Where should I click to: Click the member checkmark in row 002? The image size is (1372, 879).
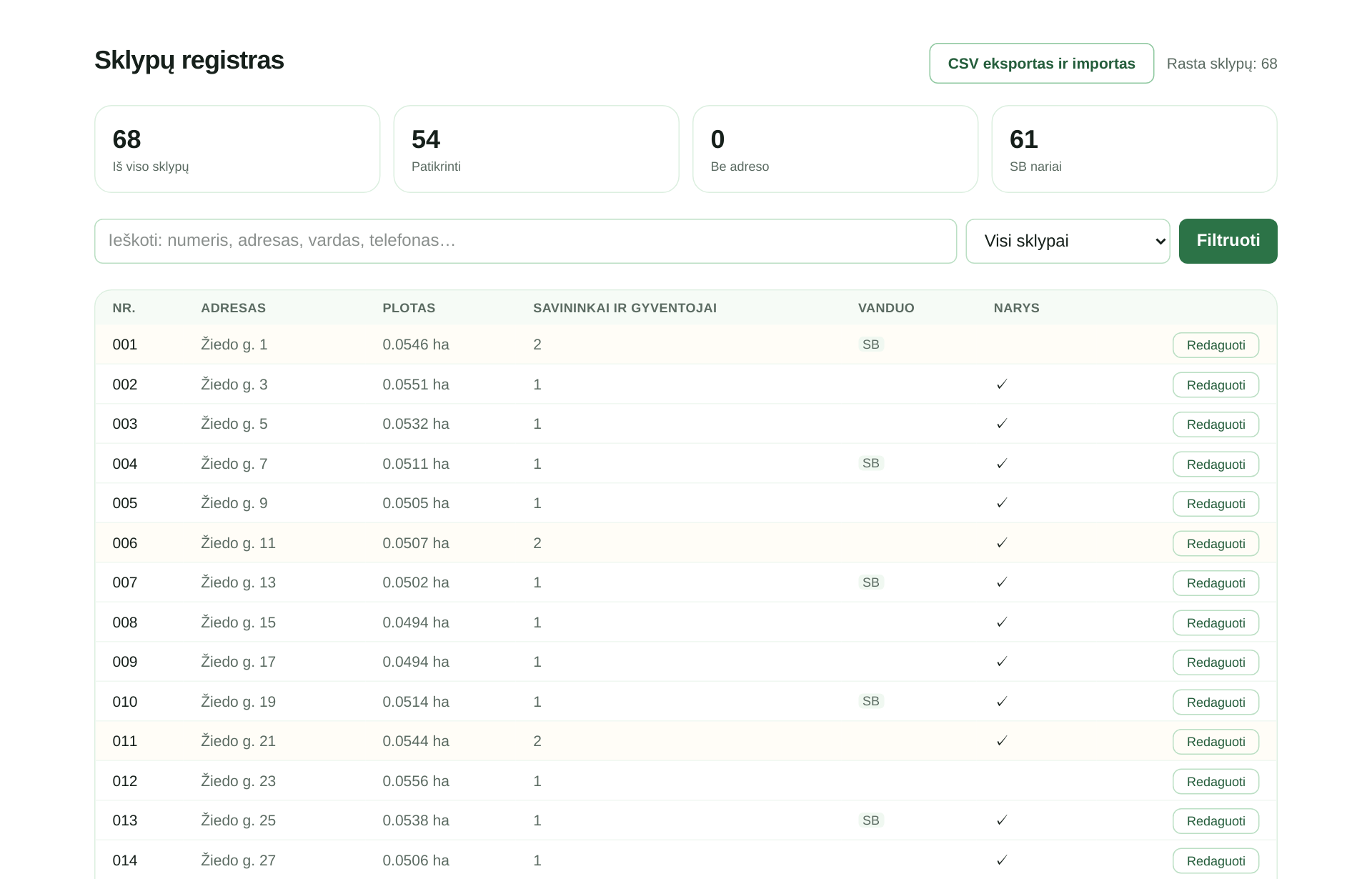pos(1002,384)
